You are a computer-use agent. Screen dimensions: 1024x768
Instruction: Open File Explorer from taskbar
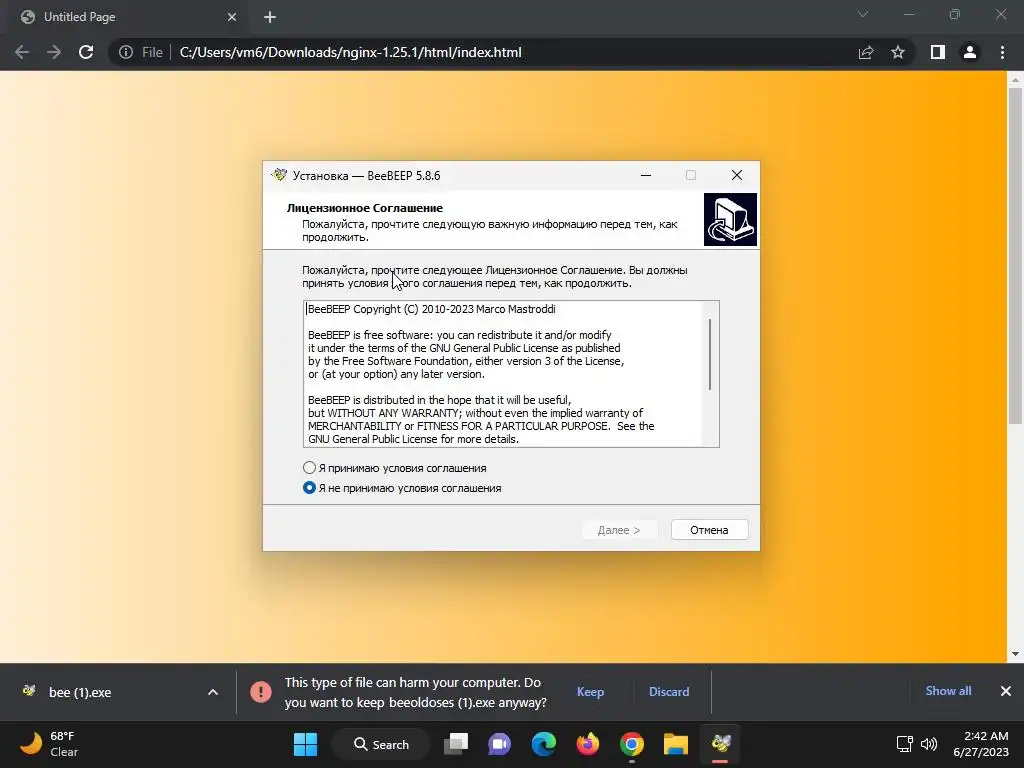[x=676, y=744]
